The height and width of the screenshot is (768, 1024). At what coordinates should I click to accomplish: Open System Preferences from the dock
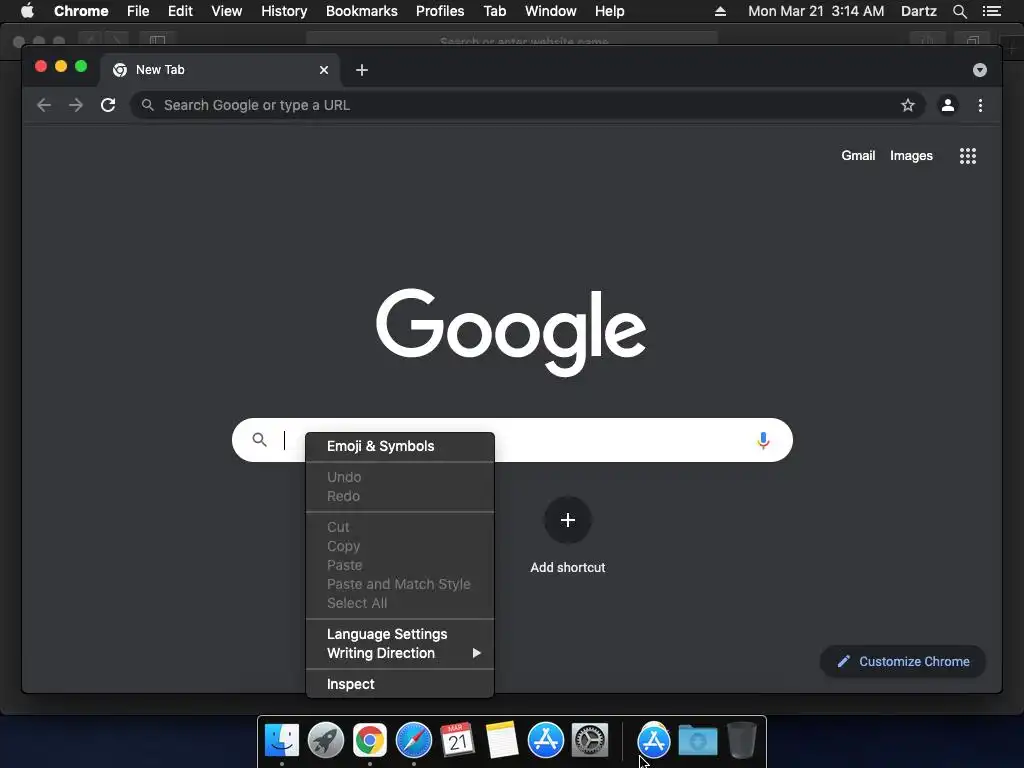coord(590,740)
